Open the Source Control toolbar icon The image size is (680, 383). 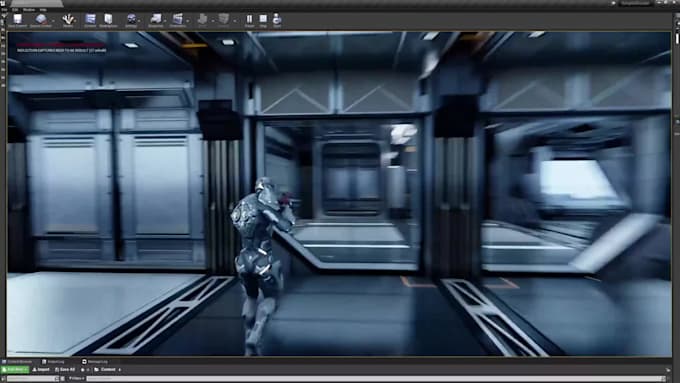pos(41,20)
